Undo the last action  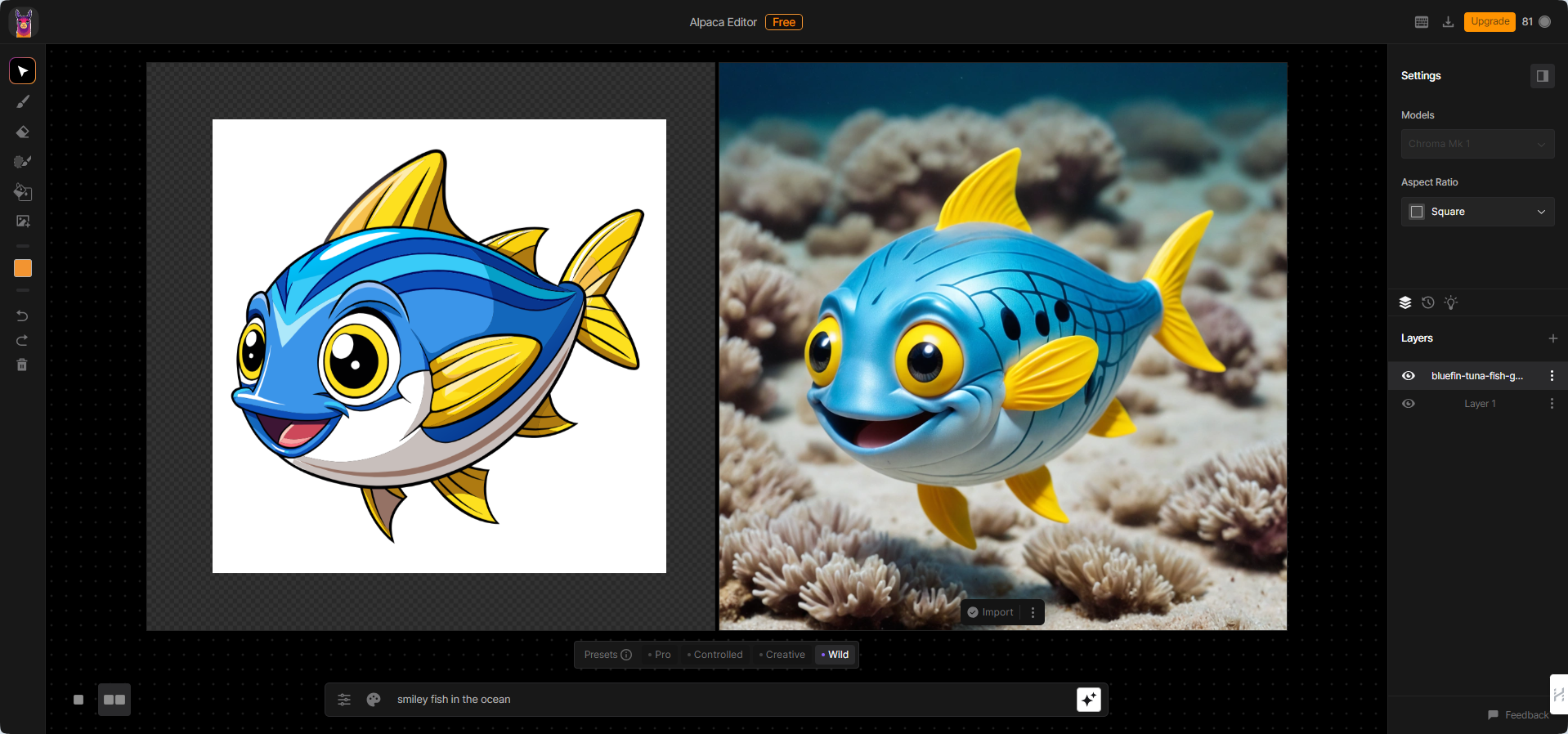pyautogui.click(x=22, y=316)
